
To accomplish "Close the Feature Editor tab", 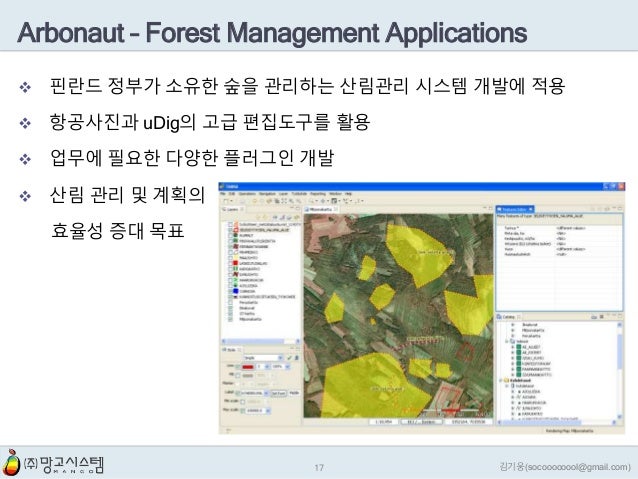I will (x=531, y=209).
